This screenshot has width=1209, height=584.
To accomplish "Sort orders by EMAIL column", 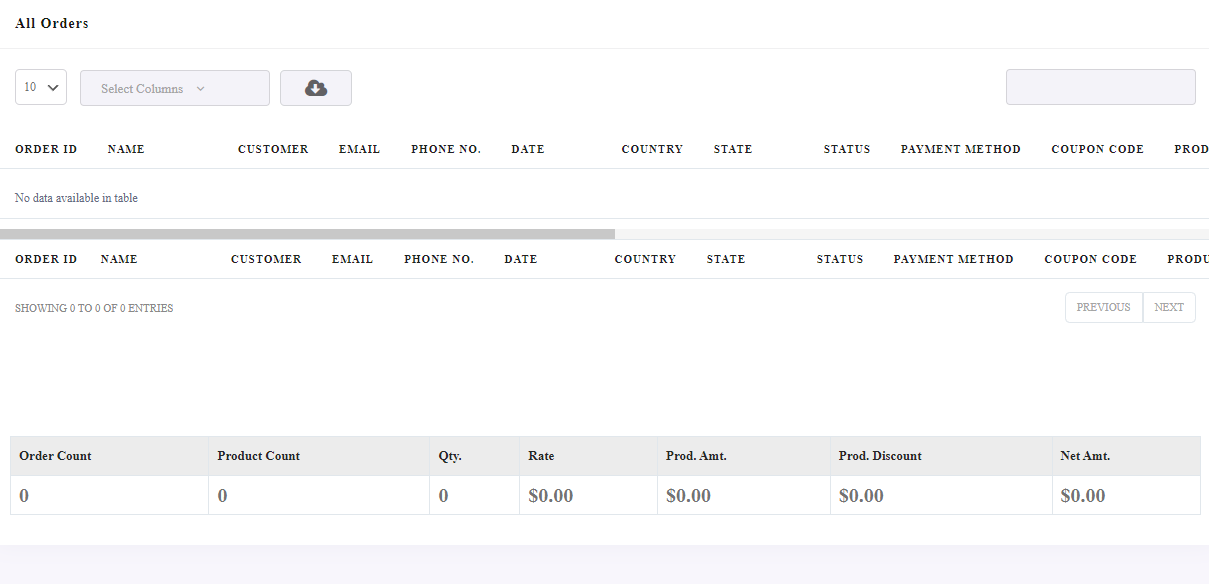I will (x=359, y=149).
